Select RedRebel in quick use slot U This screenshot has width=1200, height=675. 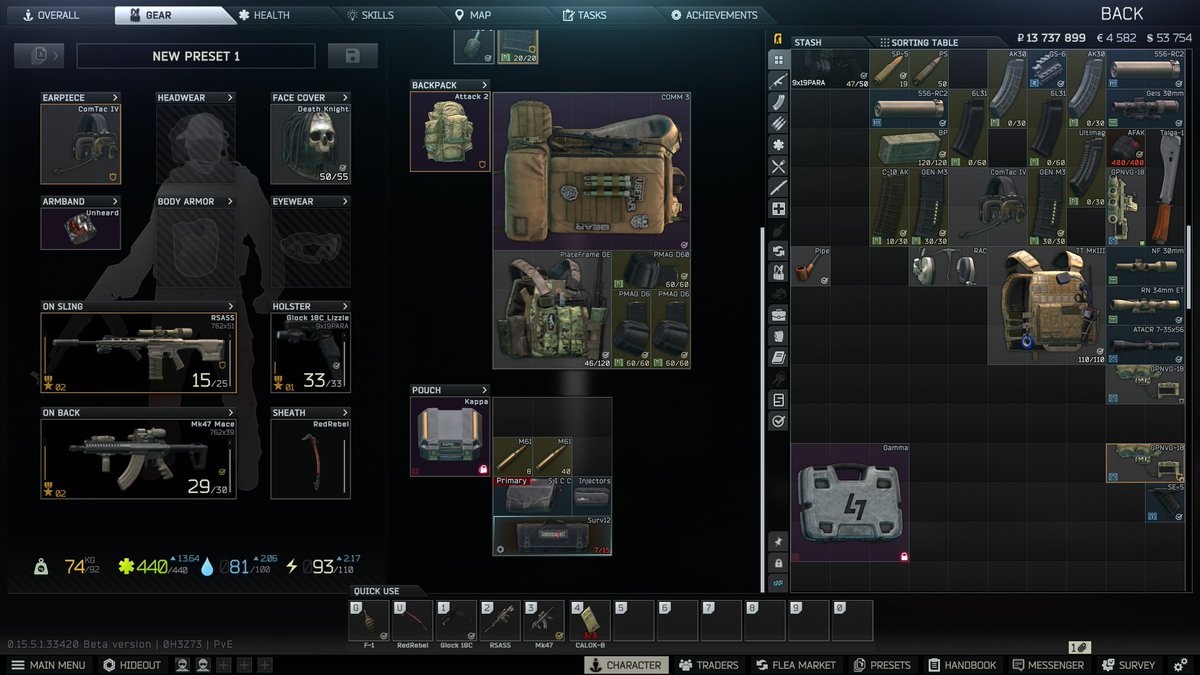pos(412,620)
